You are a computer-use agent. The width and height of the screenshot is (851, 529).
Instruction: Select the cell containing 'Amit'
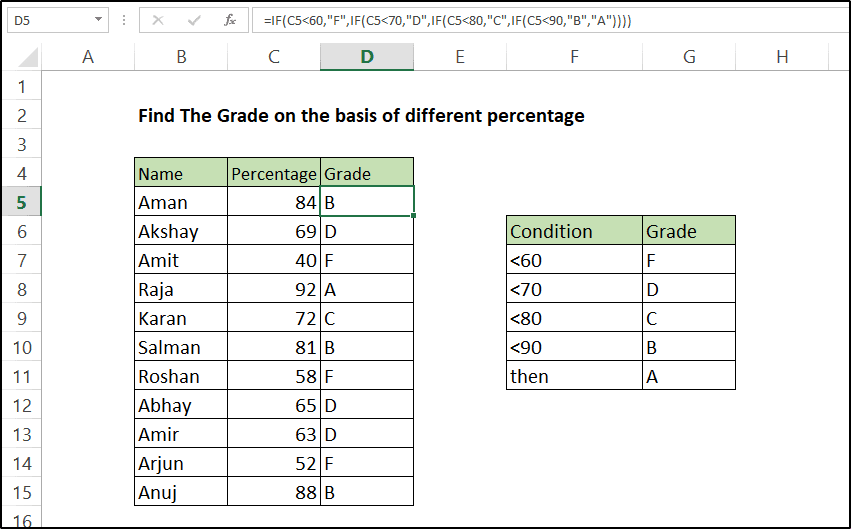[181, 260]
